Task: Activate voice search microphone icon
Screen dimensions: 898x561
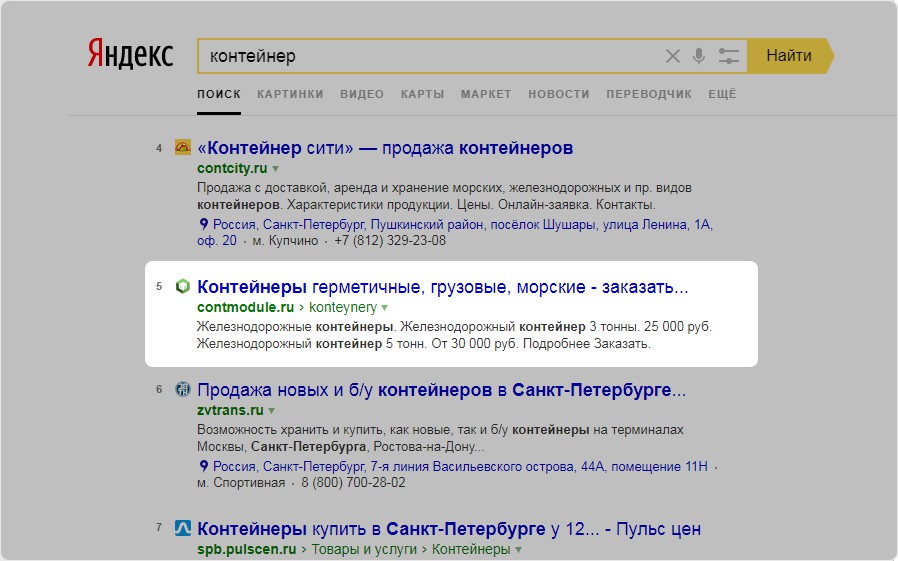Action: click(x=699, y=56)
